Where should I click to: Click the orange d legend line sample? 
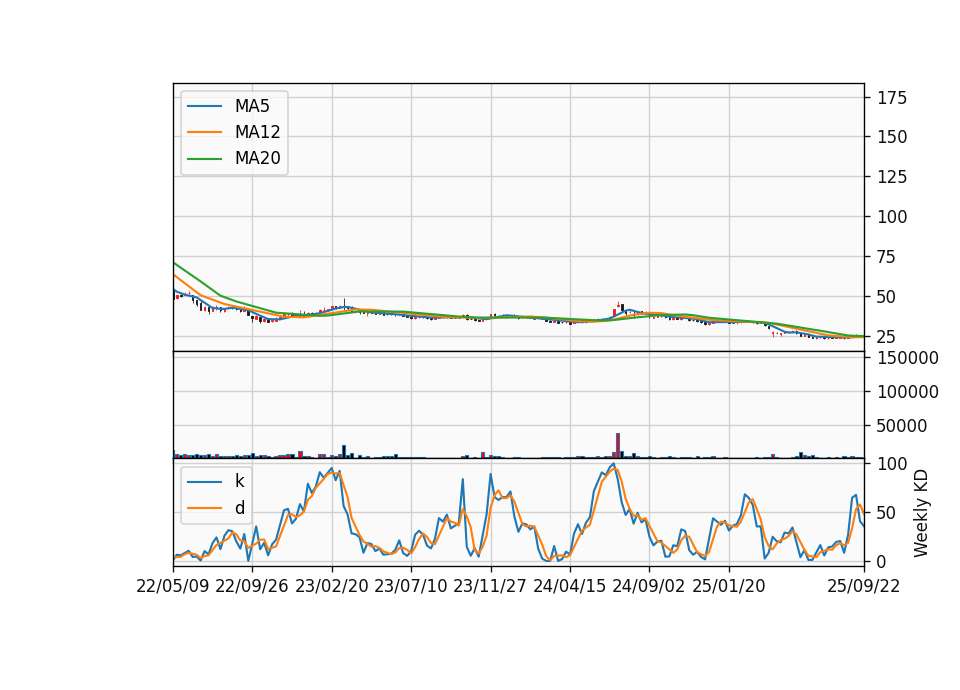point(204,508)
